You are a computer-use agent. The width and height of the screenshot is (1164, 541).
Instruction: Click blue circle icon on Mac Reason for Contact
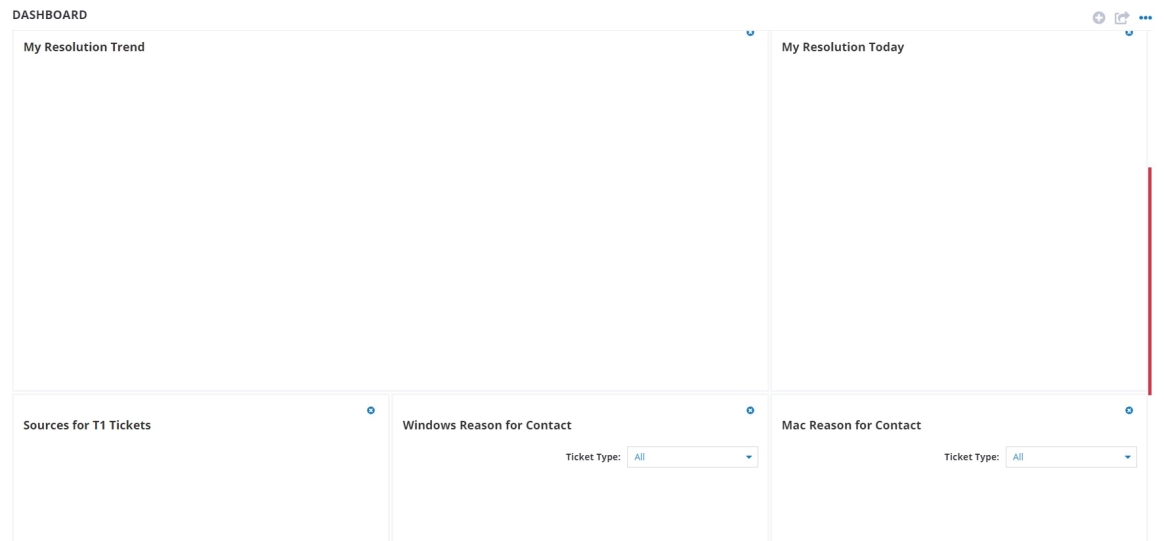1129,410
